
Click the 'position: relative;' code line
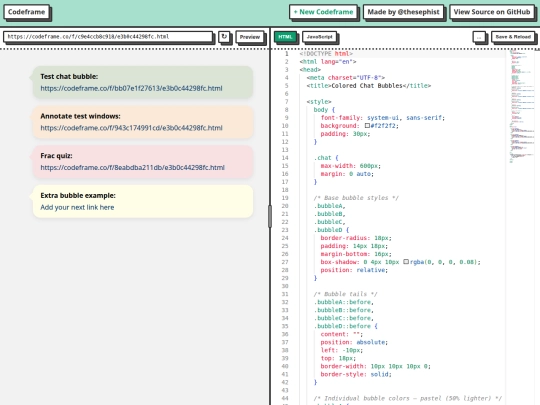point(354,270)
